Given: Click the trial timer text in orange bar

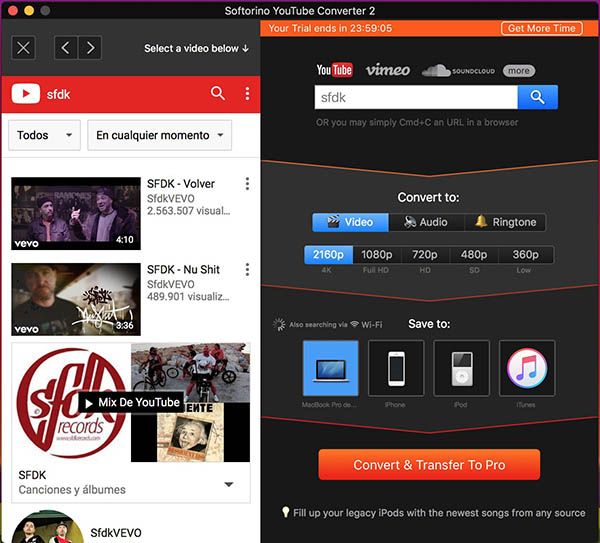Looking at the screenshot, I should 330,28.
